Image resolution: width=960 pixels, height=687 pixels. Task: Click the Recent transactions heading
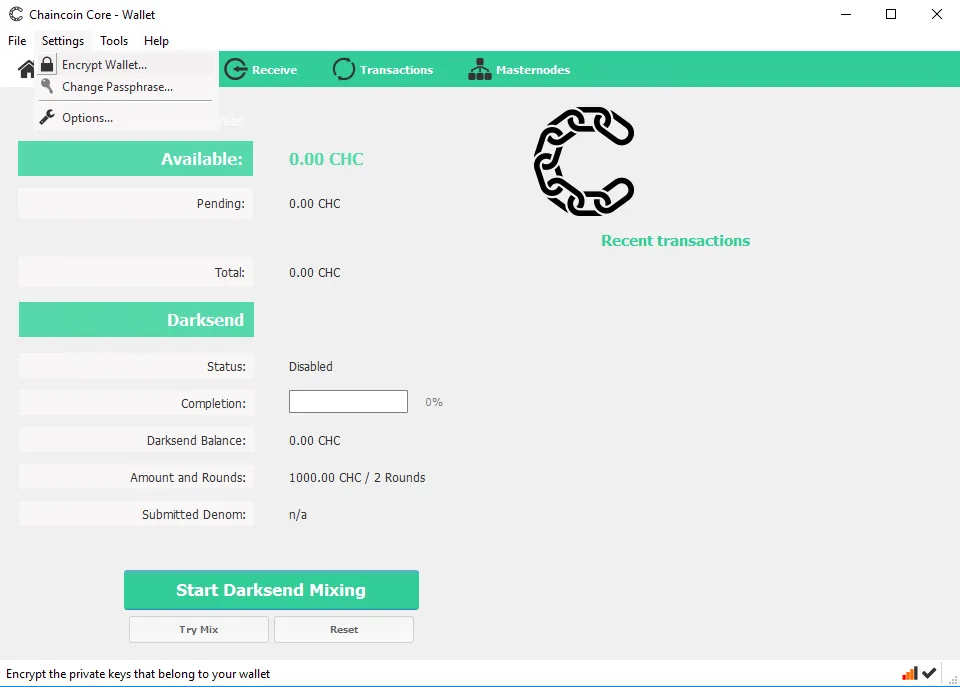click(675, 241)
